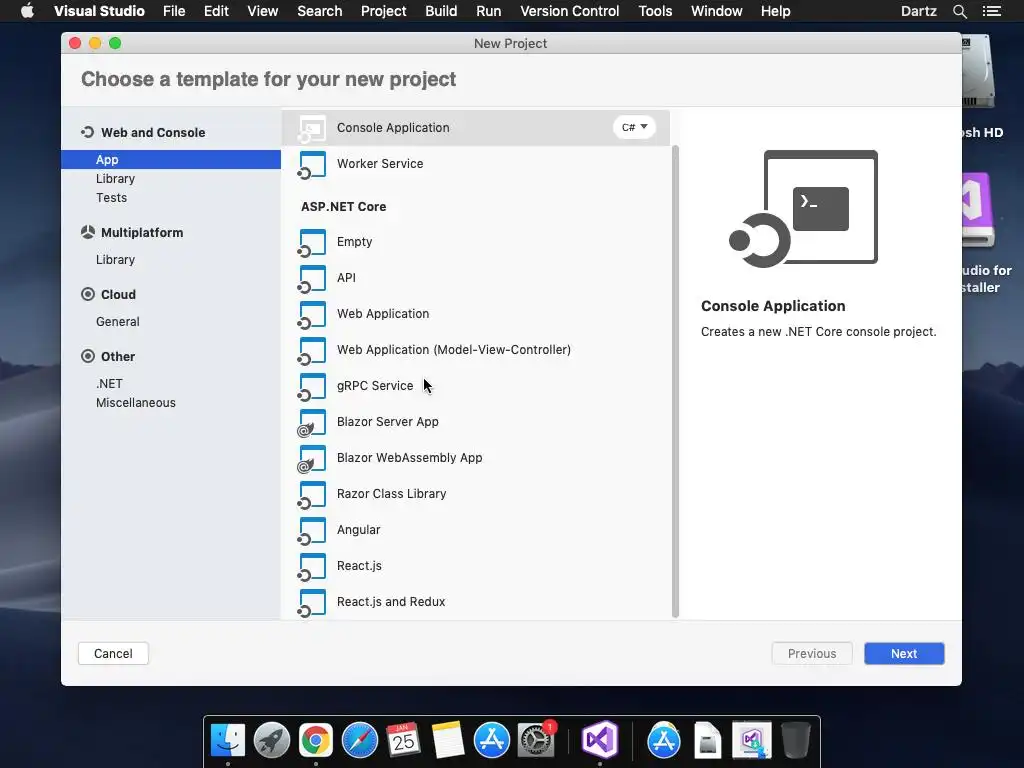The image size is (1024, 768).
Task: Open the Apple menu
Action: [x=27, y=10]
